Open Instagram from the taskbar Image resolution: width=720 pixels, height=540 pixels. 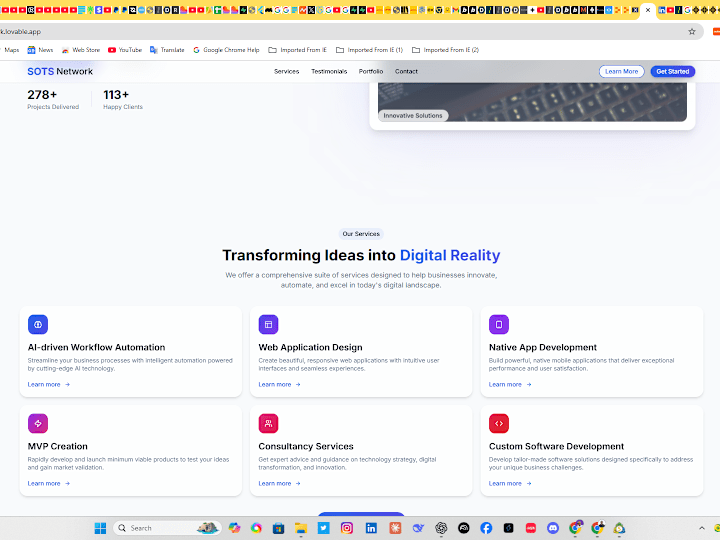click(x=347, y=528)
